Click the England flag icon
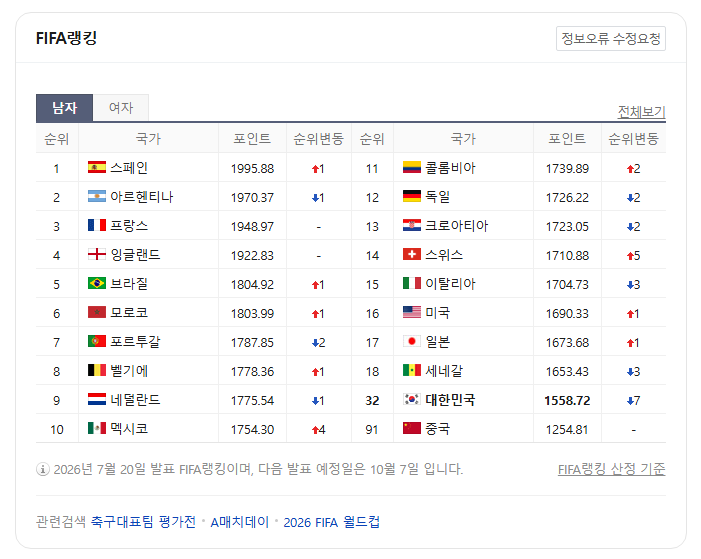This screenshot has width=701, height=559. pos(97,254)
